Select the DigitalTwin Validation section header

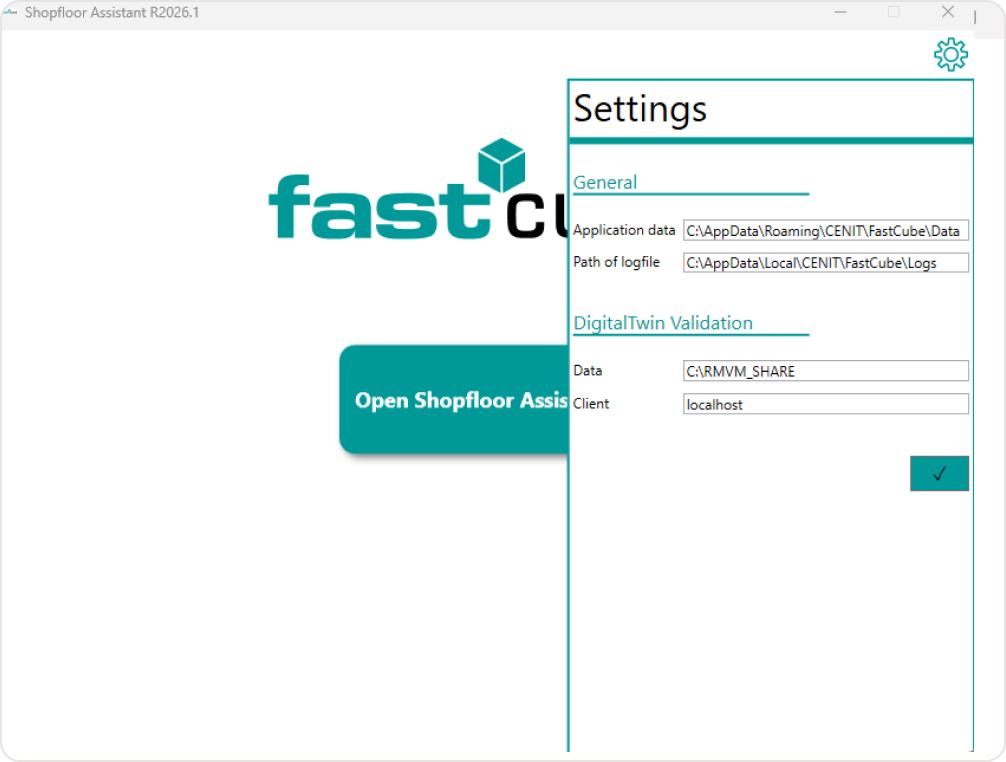662,323
